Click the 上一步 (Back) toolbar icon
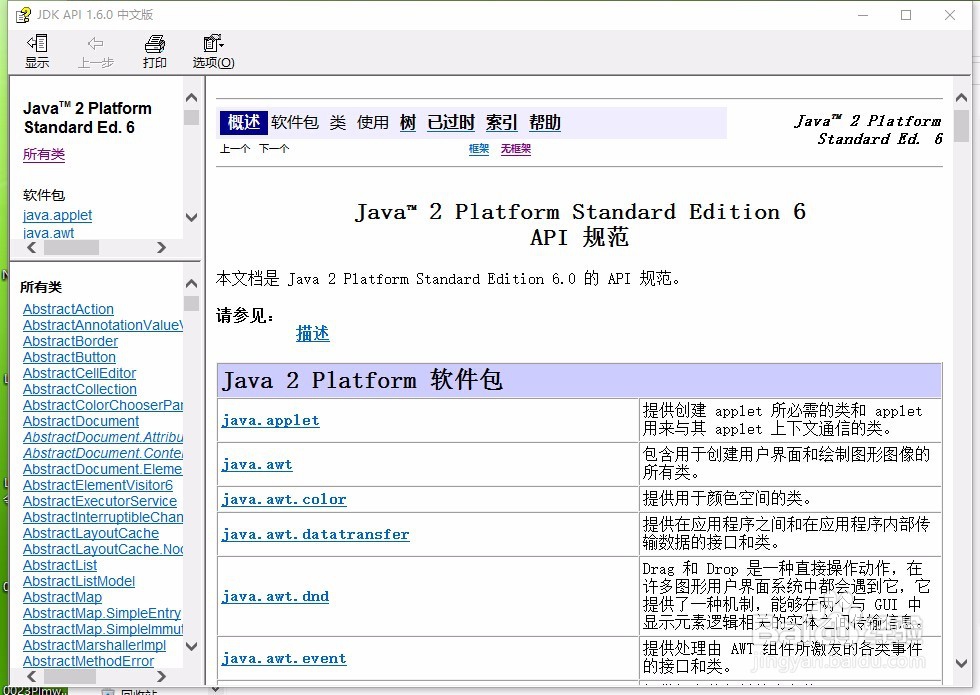 pyautogui.click(x=96, y=51)
